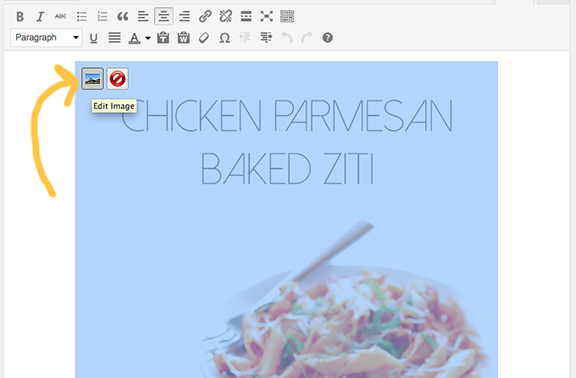The width and height of the screenshot is (576, 378).
Task: Insert a special character with Omega
Action: click(x=224, y=38)
